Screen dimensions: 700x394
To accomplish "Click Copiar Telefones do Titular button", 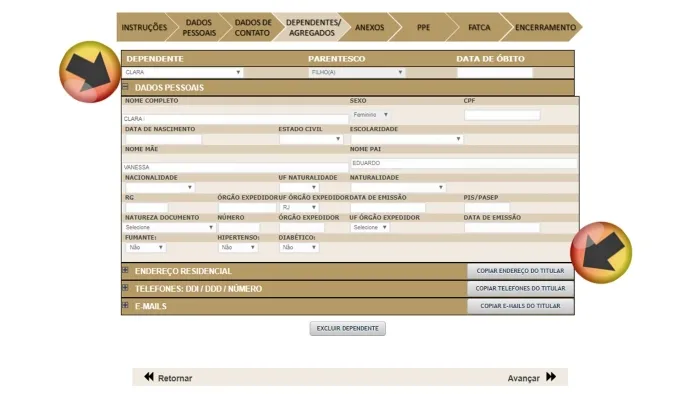I will [521, 289].
